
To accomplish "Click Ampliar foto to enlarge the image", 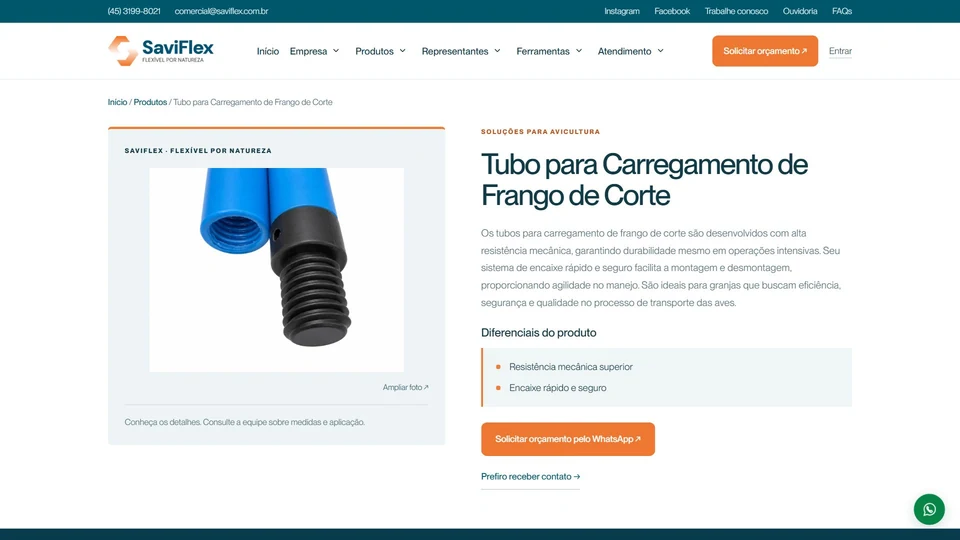I will [x=405, y=387].
